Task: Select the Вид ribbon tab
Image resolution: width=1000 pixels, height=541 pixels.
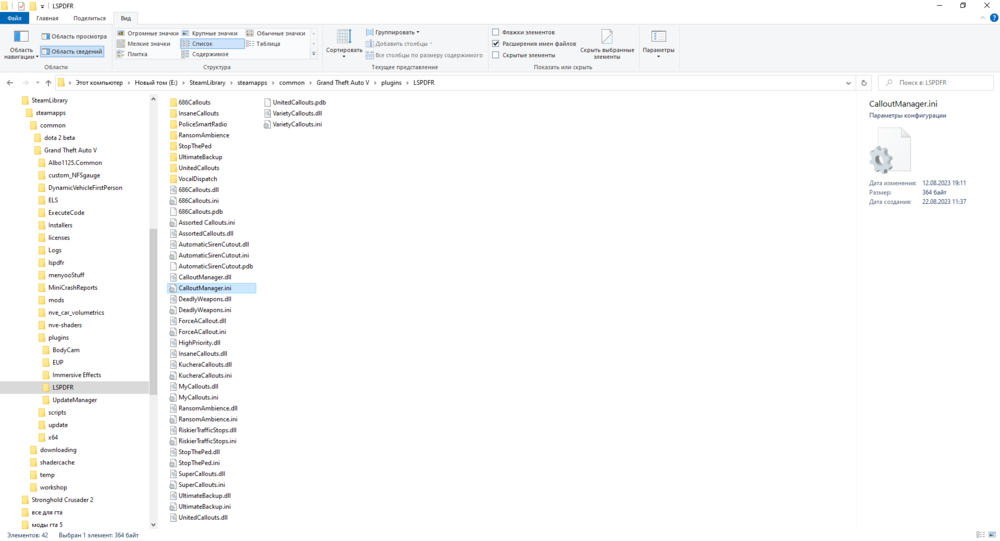Action: [126, 19]
